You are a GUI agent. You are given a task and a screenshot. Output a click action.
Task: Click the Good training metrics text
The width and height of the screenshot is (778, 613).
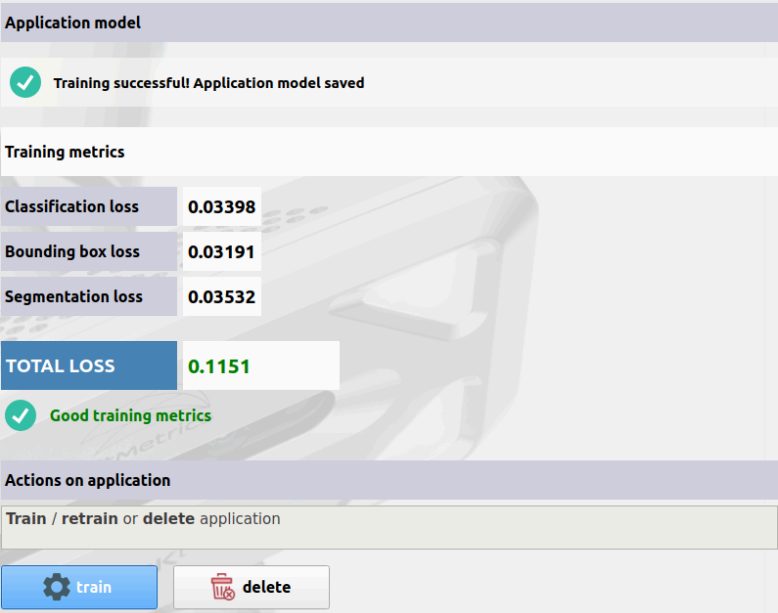click(130, 415)
